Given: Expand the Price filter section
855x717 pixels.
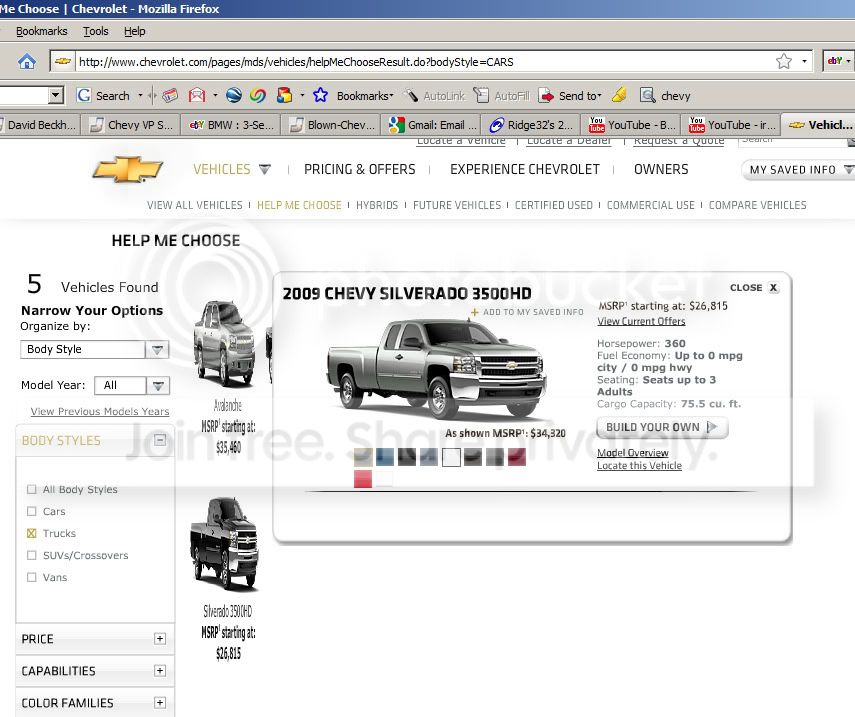Looking at the screenshot, I should (160, 638).
